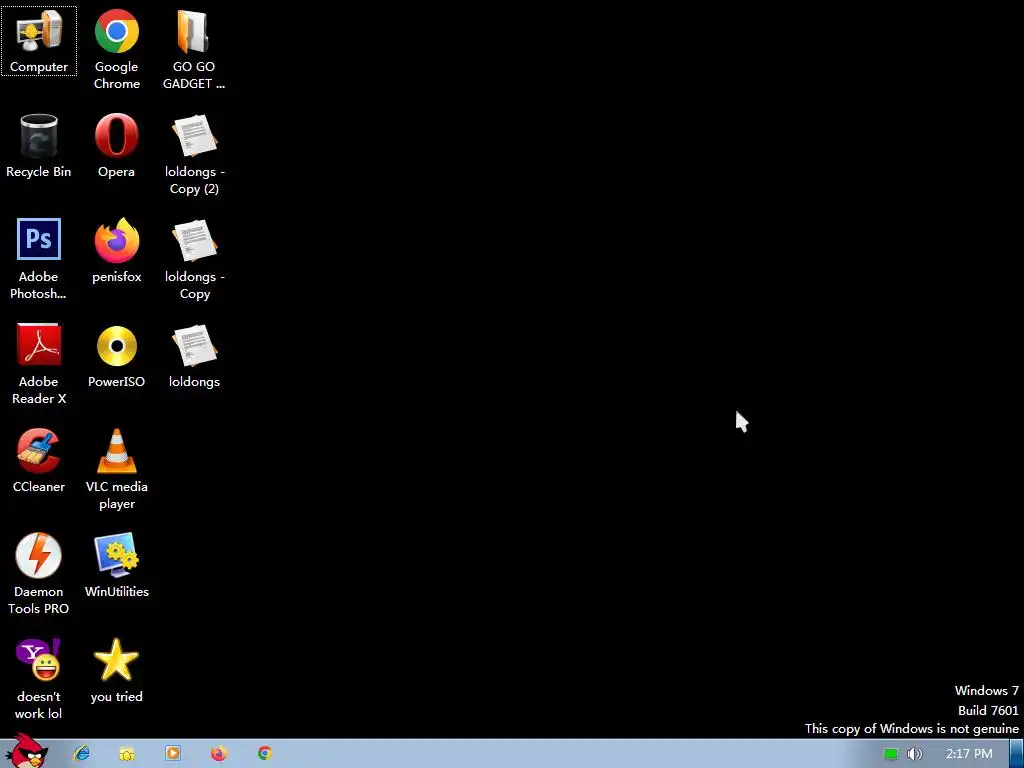The image size is (1024, 768).
Task: Open the volume speaker tray icon
Action: [x=914, y=754]
